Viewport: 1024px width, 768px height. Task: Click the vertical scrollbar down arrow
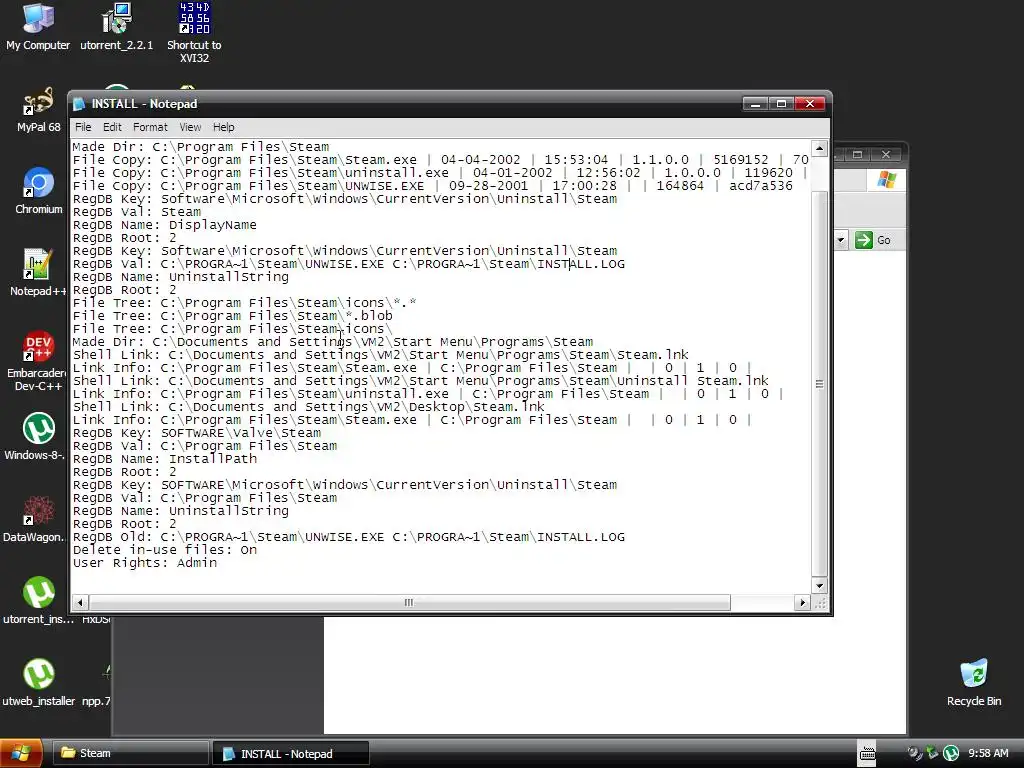coord(819,586)
